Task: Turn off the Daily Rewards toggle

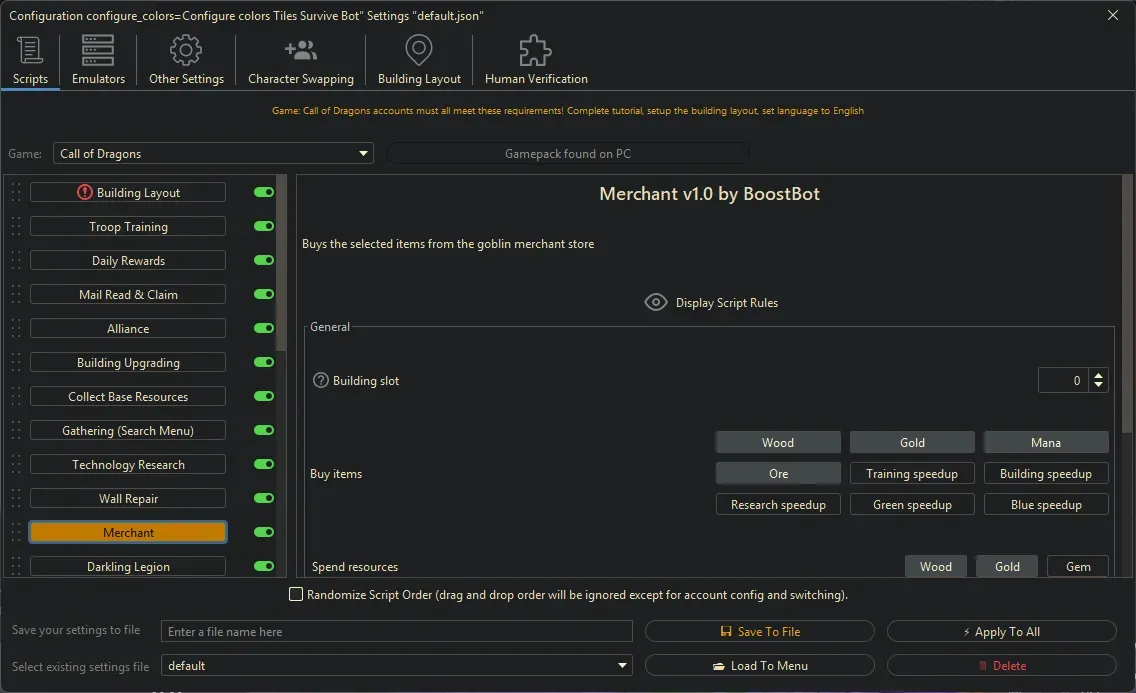Action: pyautogui.click(x=262, y=260)
